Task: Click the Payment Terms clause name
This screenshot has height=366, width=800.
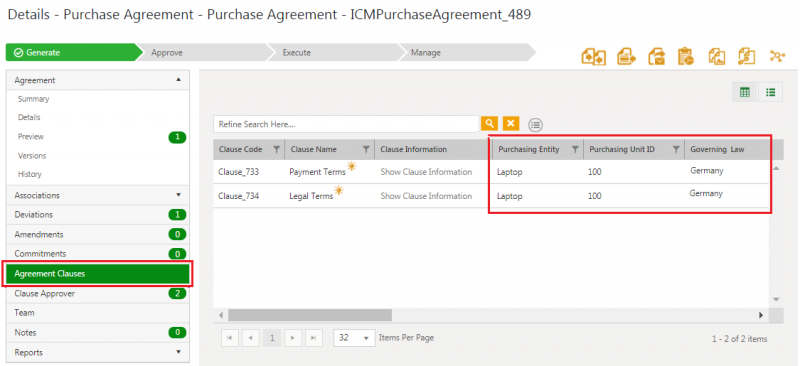Action: (x=317, y=172)
